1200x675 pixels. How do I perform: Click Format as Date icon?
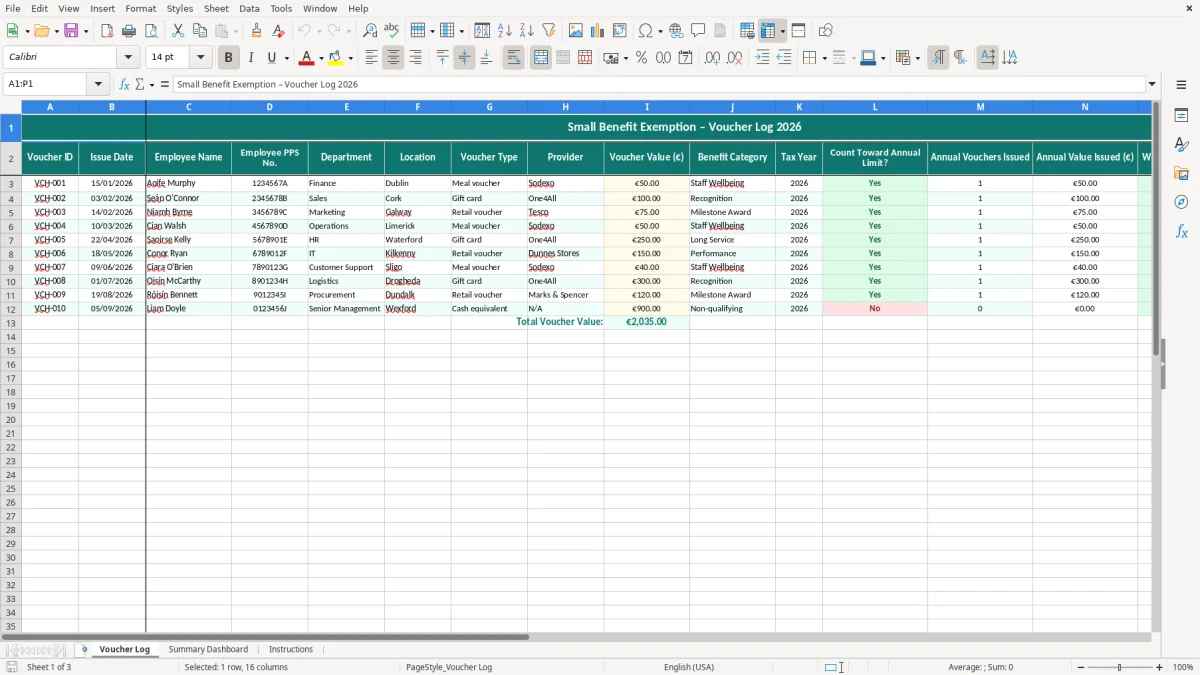(x=685, y=58)
